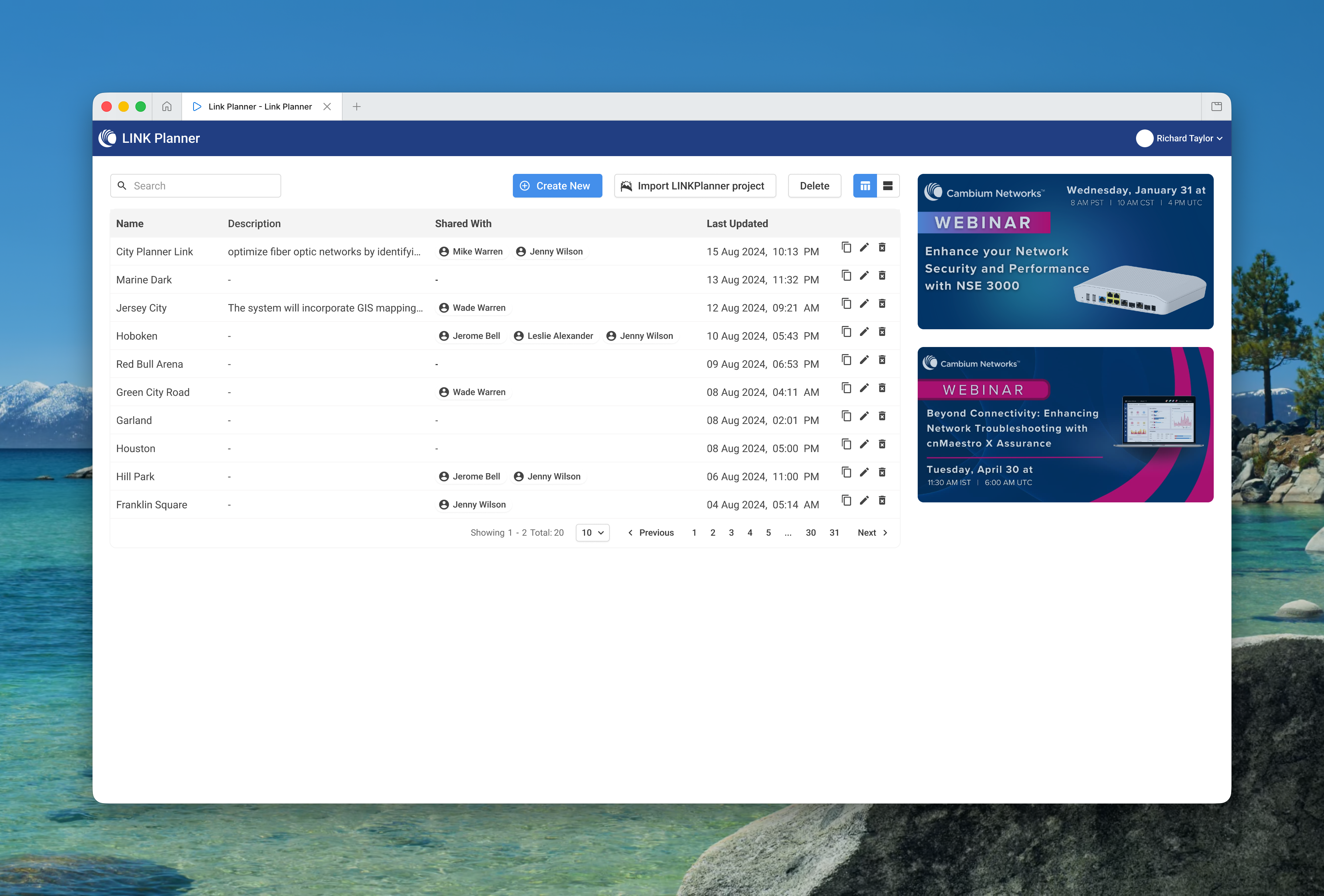Edit the Green City Road project
Image resolution: width=1324 pixels, height=896 pixels.
point(864,388)
